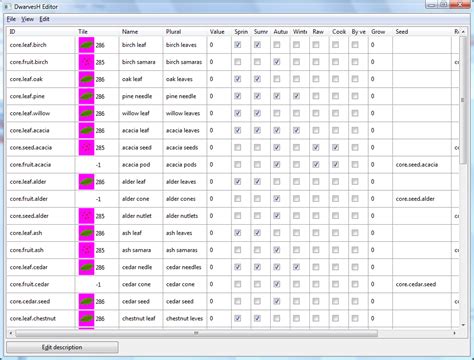Image resolution: width=474 pixels, height=360 pixels.
Task: Click the willow leaf tile image
Action: pyautogui.click(x=86, y=113)
